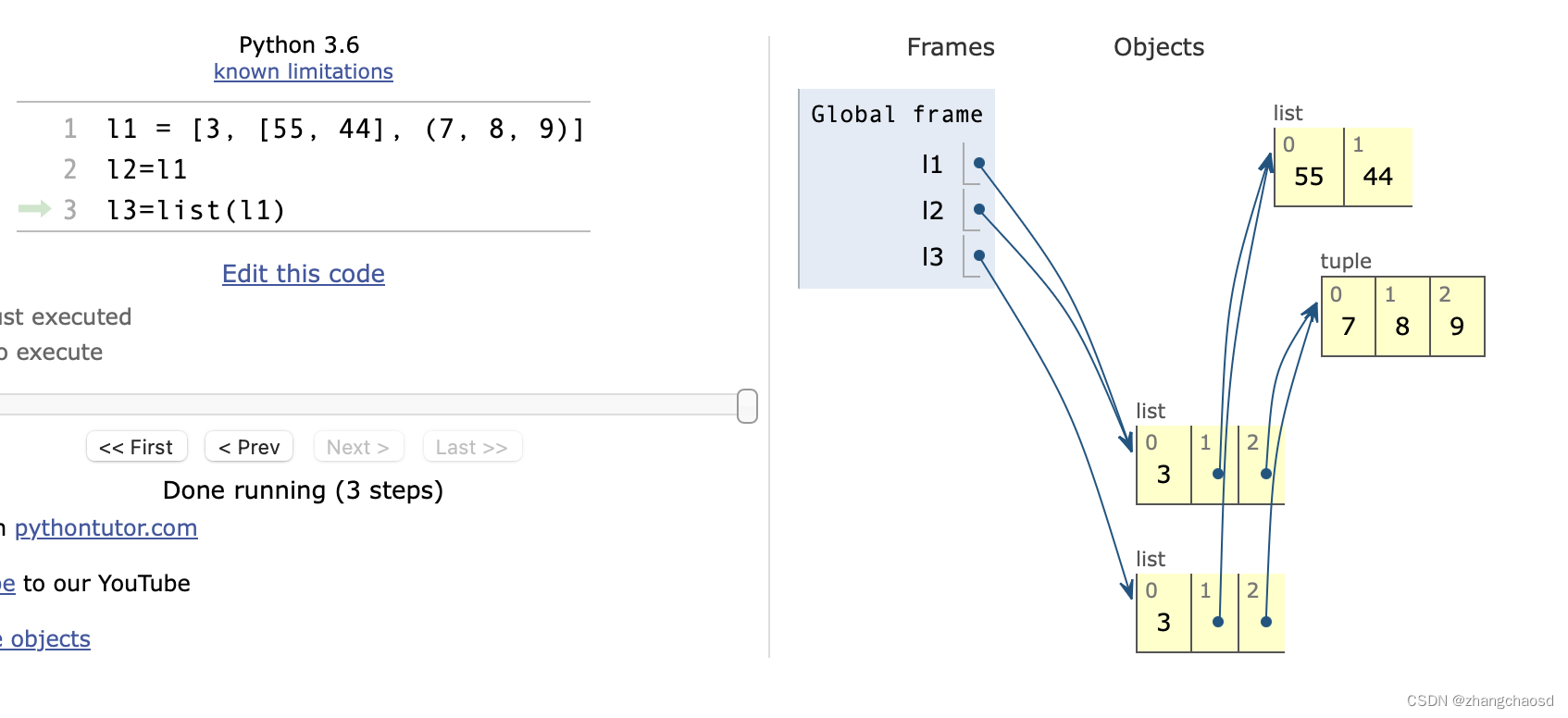
Task: Click the execution step slider handle
Action: [747, 406]
